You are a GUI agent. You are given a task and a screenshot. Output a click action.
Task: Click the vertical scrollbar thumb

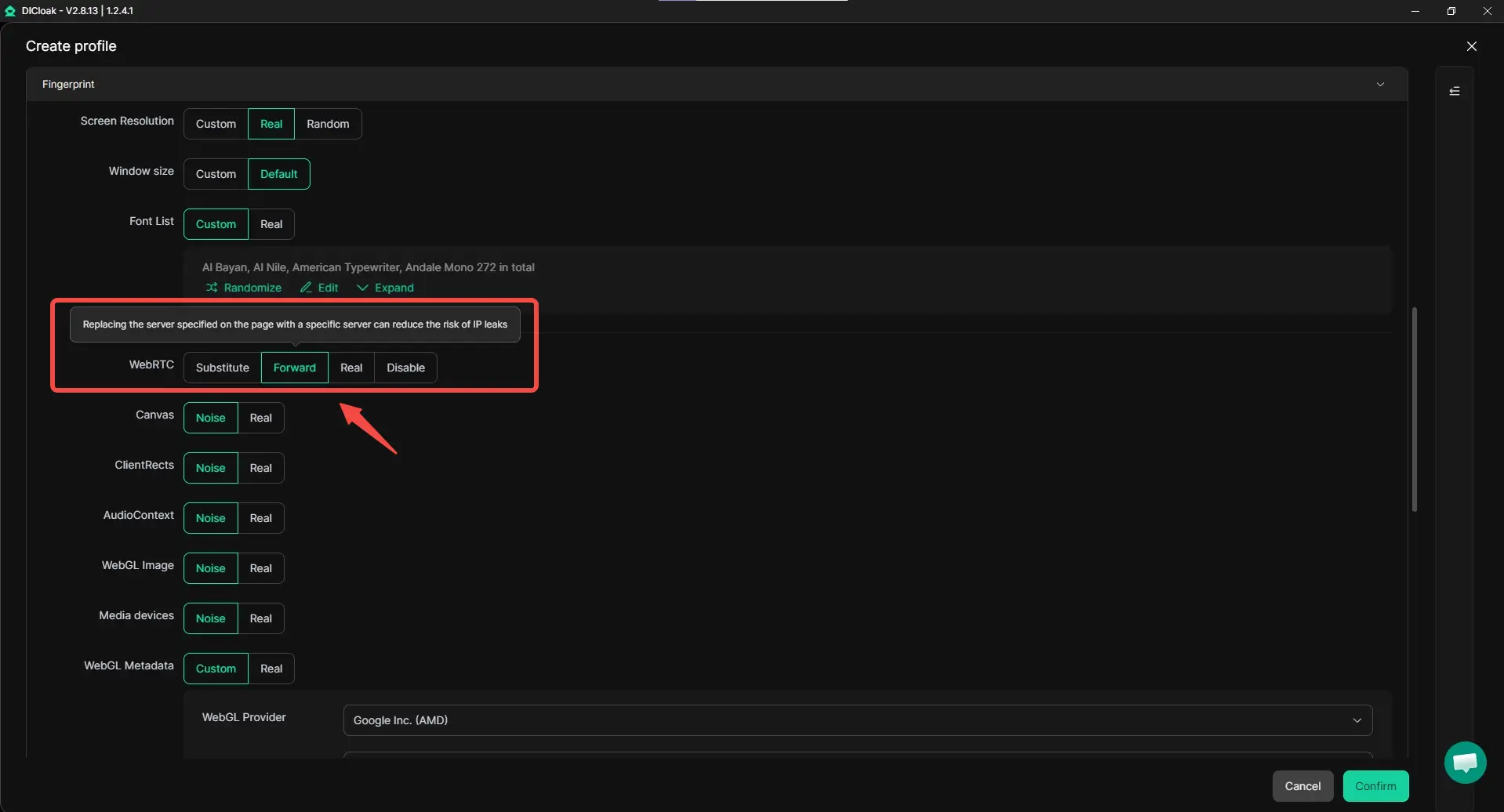click(x=1415, y=409)
